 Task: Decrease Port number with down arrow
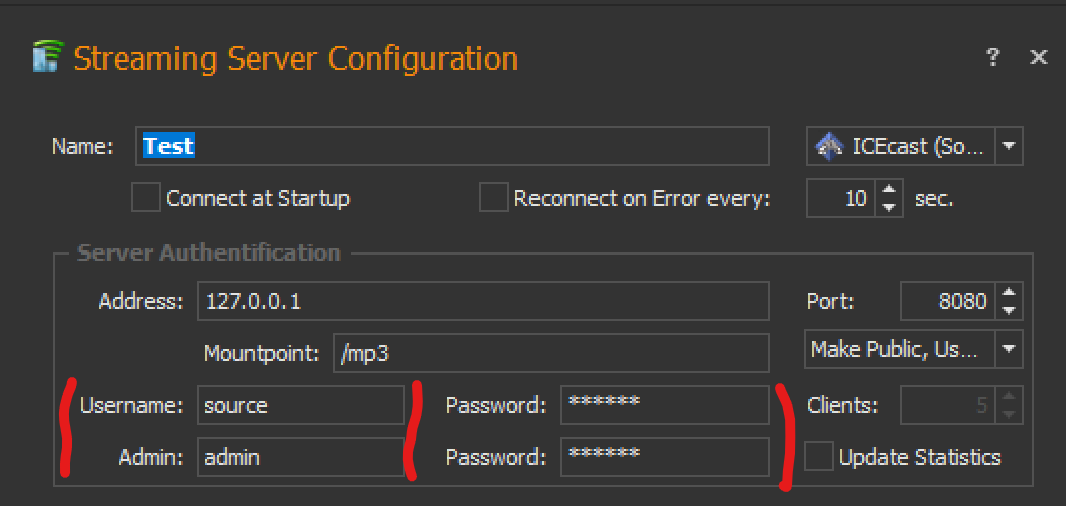pyautogui.click(x=1009, y=310)
